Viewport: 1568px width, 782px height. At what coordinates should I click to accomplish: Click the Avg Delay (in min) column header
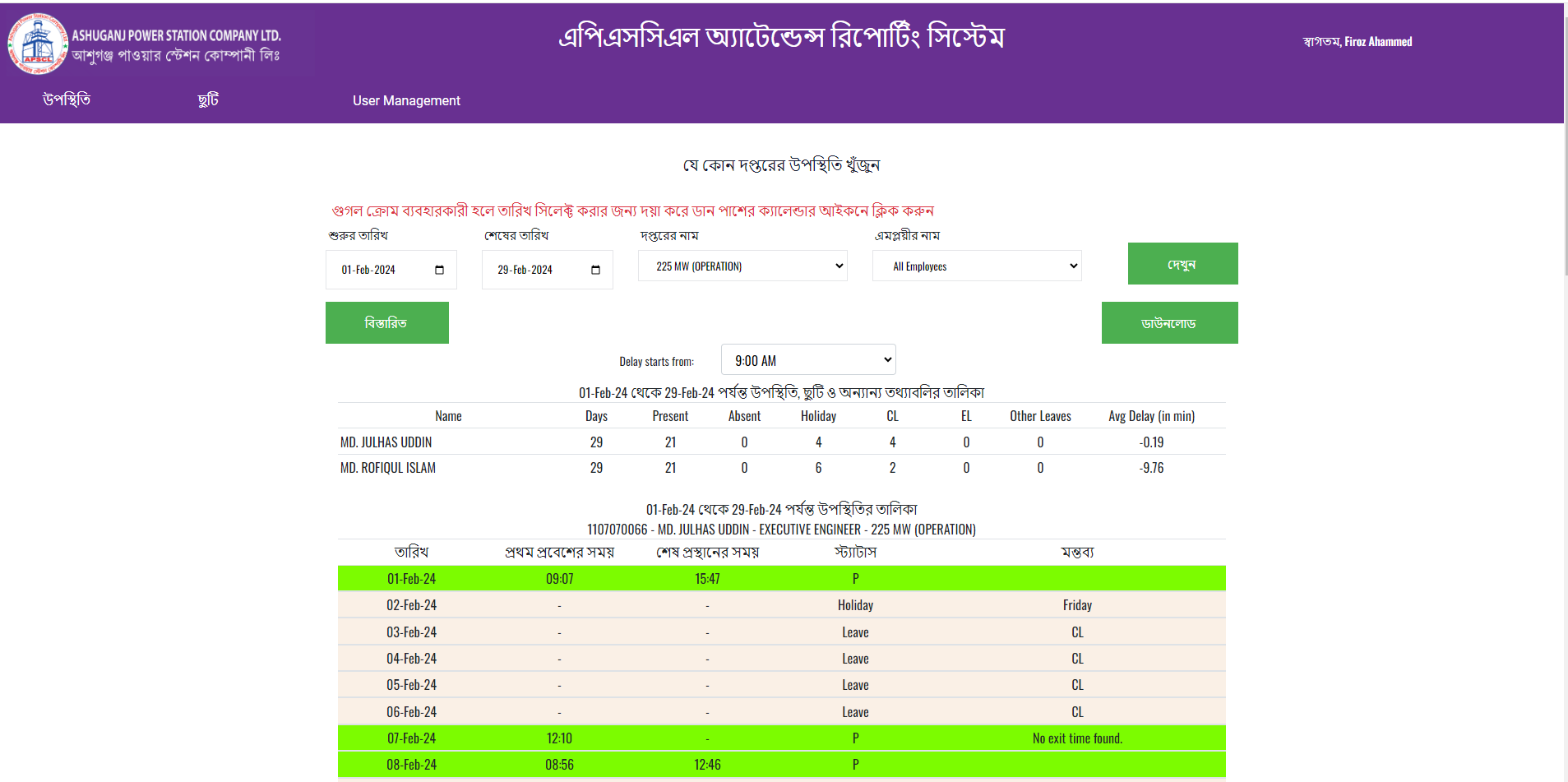pyautogui.click(x=1150, y=416)
